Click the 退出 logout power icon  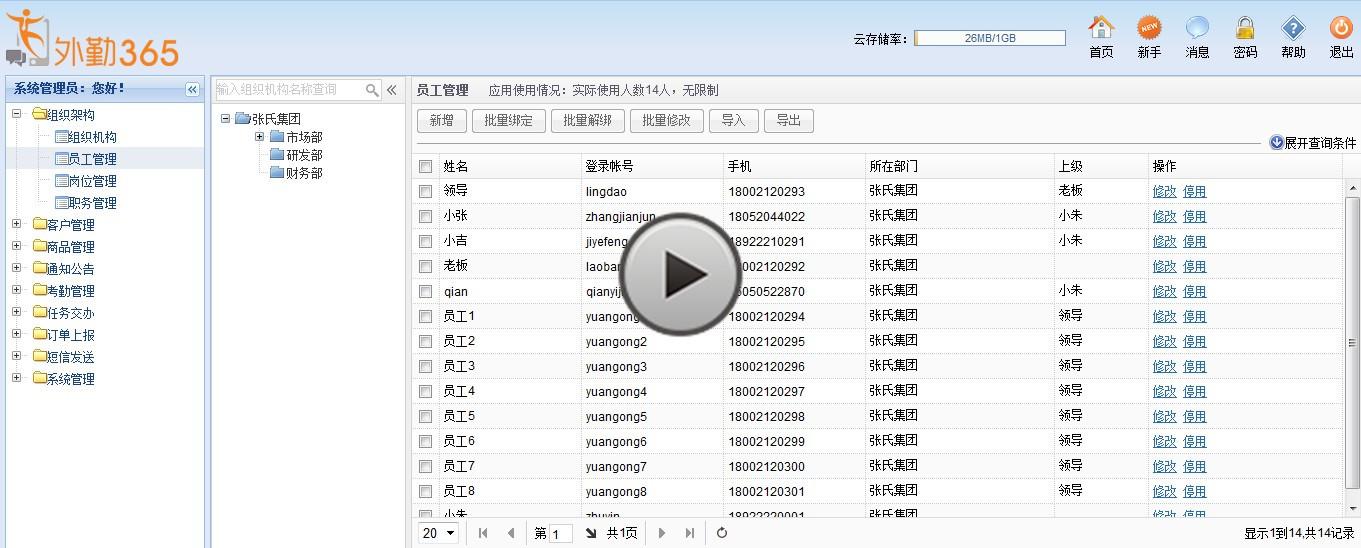pyautogui.click(x=1341, y=28)
